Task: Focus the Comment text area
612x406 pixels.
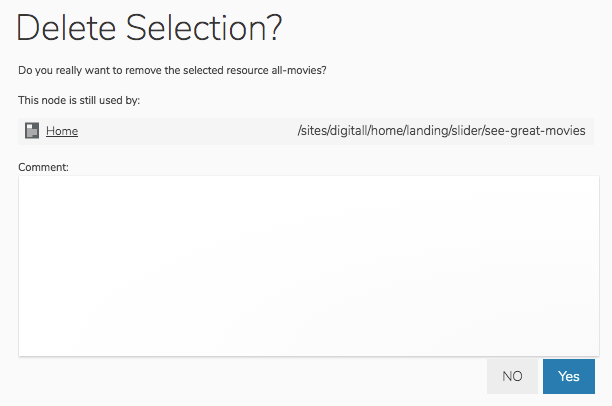Action: pyautogui.click(x=309, y=266)
